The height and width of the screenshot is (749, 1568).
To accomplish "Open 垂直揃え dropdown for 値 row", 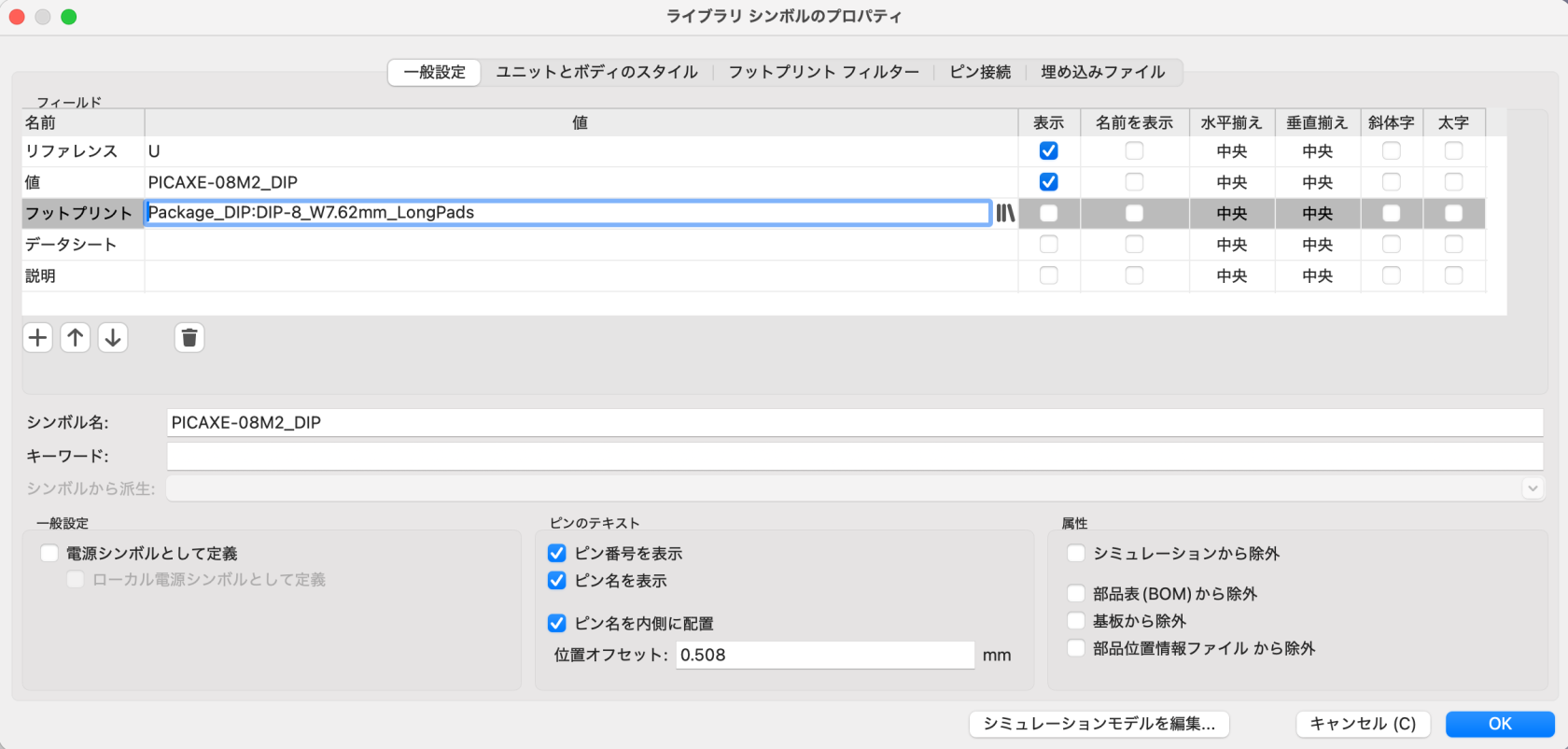I will click(x=1318, y=182).
